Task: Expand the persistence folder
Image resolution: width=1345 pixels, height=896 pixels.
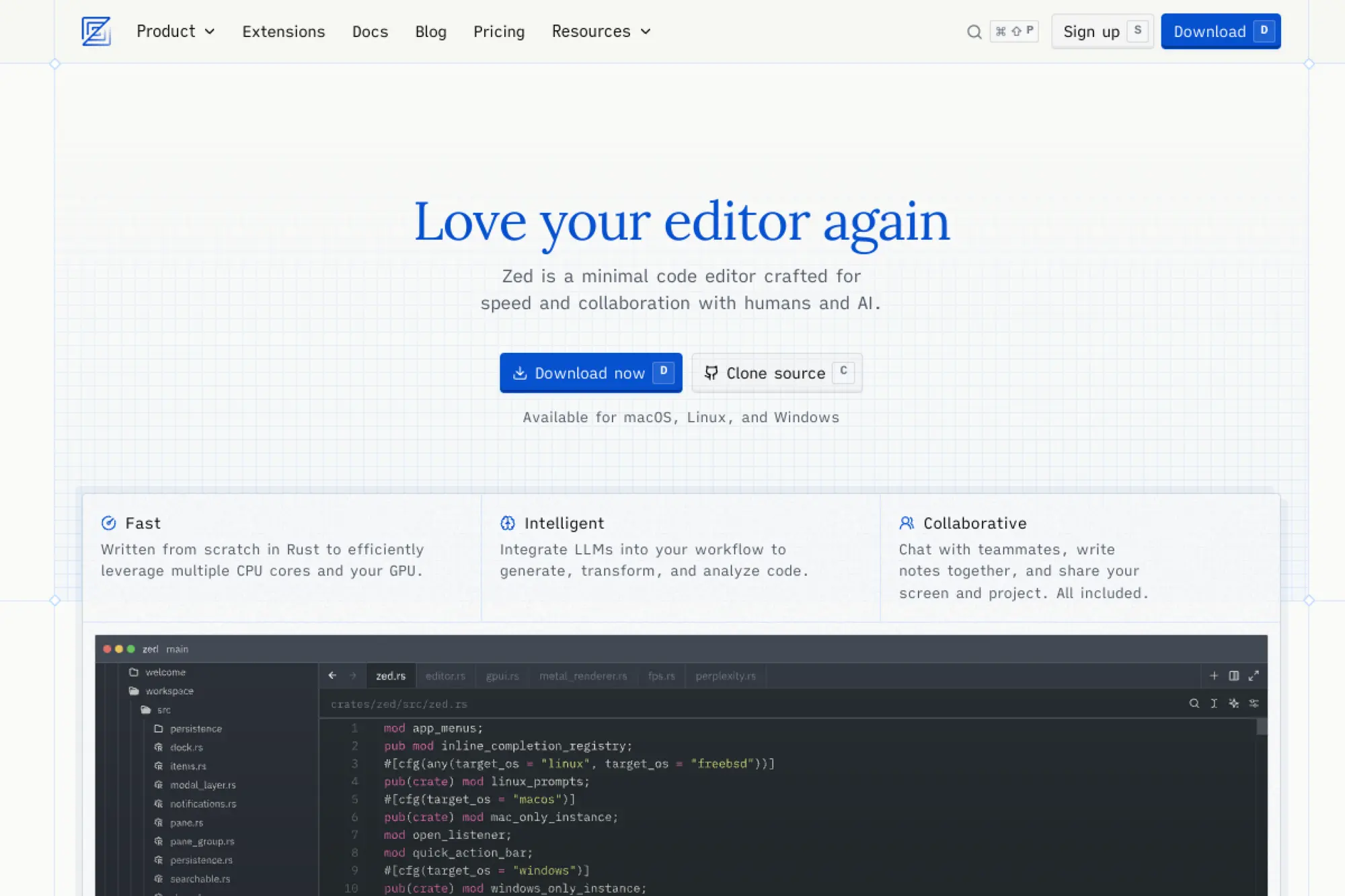Action: 195,729
